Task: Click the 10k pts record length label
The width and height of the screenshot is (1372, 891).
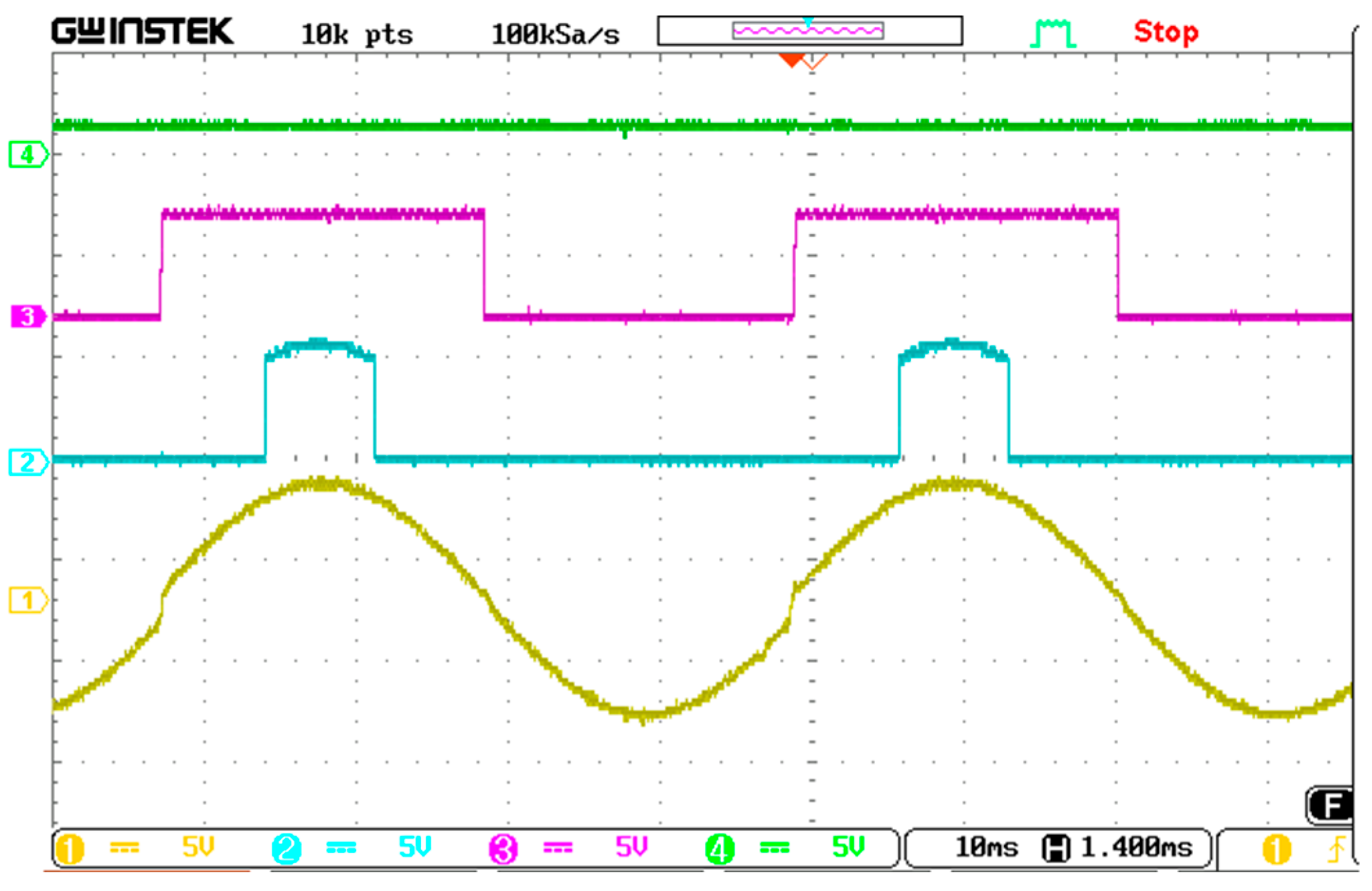Action: click(x=356, y=34)
